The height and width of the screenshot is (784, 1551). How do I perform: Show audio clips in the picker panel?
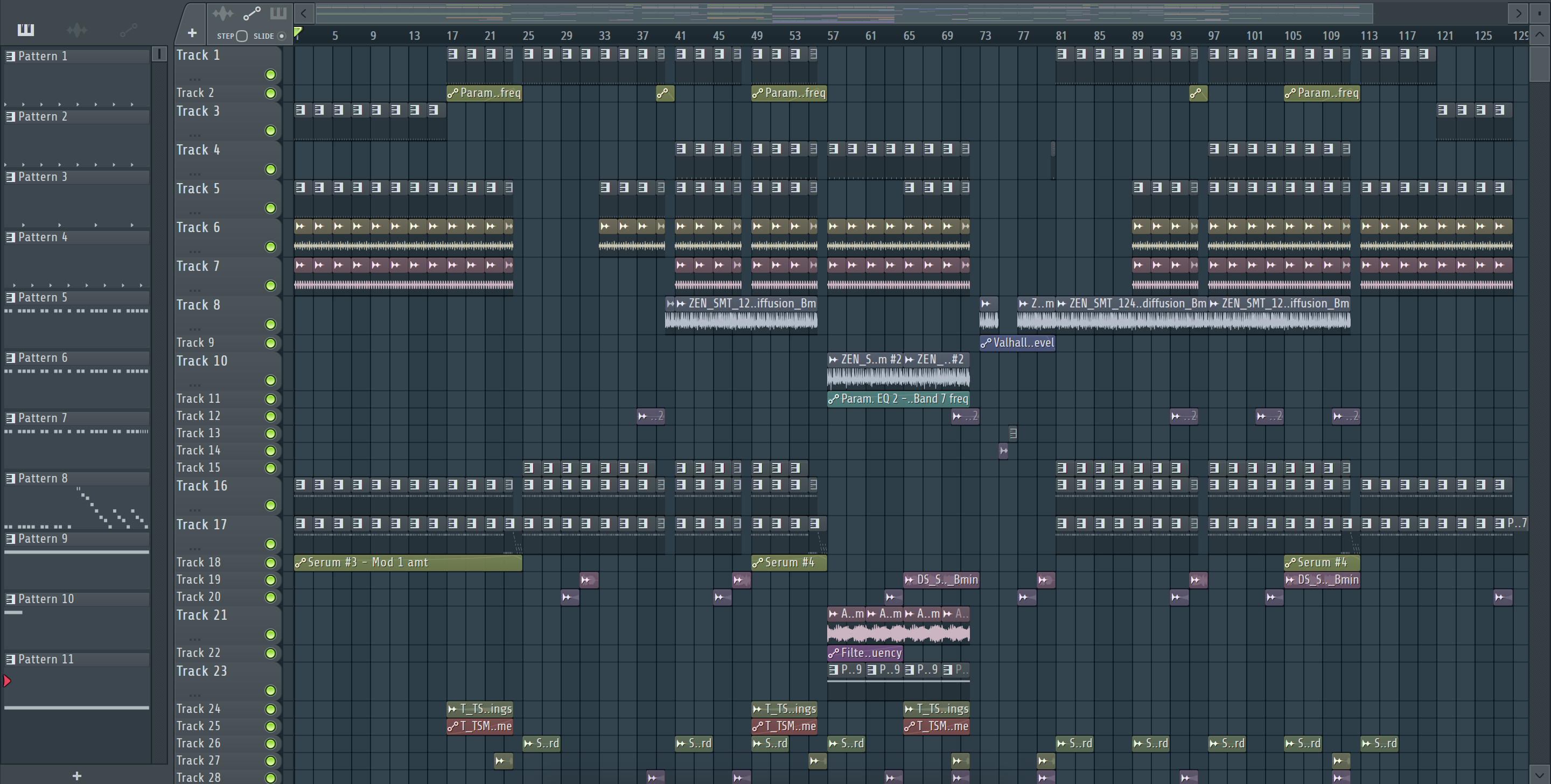point(77,29)
